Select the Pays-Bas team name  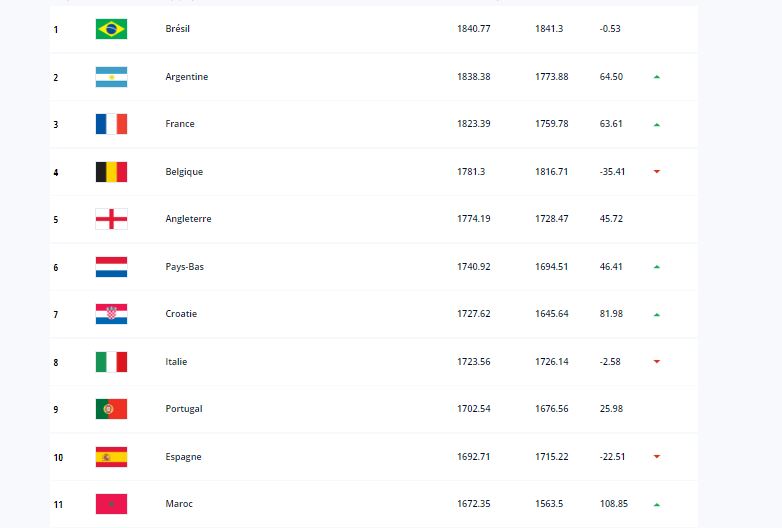coord(185,267)
